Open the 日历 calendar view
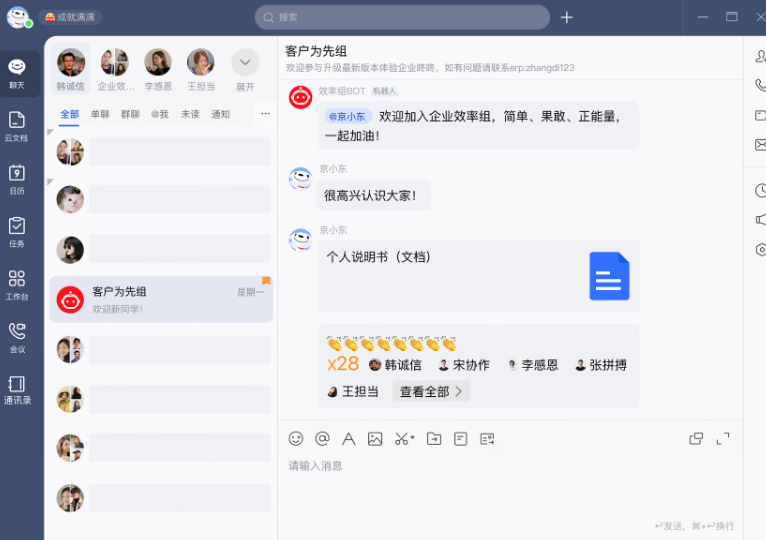Viewport: 766px width, 540px height. 16,179
